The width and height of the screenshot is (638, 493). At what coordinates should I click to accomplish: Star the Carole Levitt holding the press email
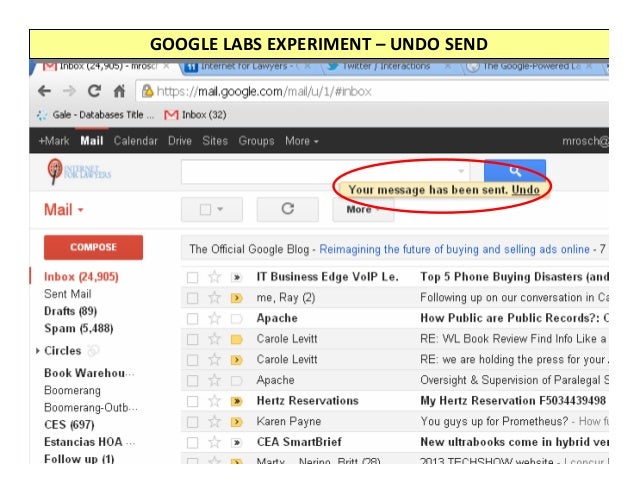(x=214, y=360)
